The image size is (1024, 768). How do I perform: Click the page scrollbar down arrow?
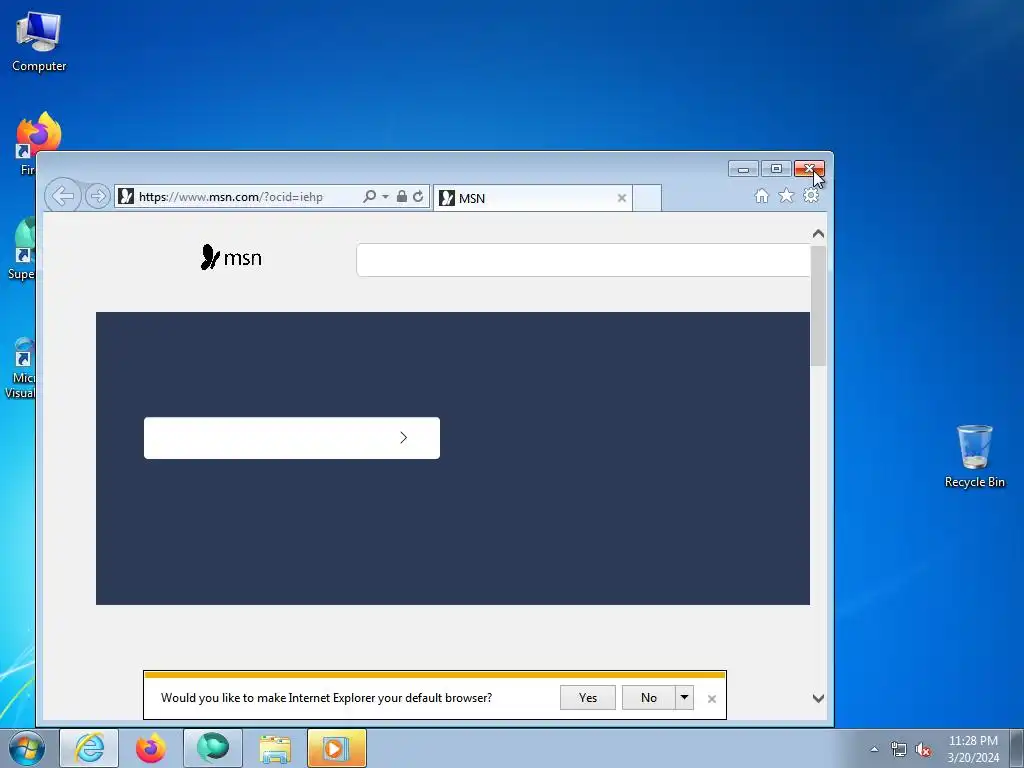[818, 698]
